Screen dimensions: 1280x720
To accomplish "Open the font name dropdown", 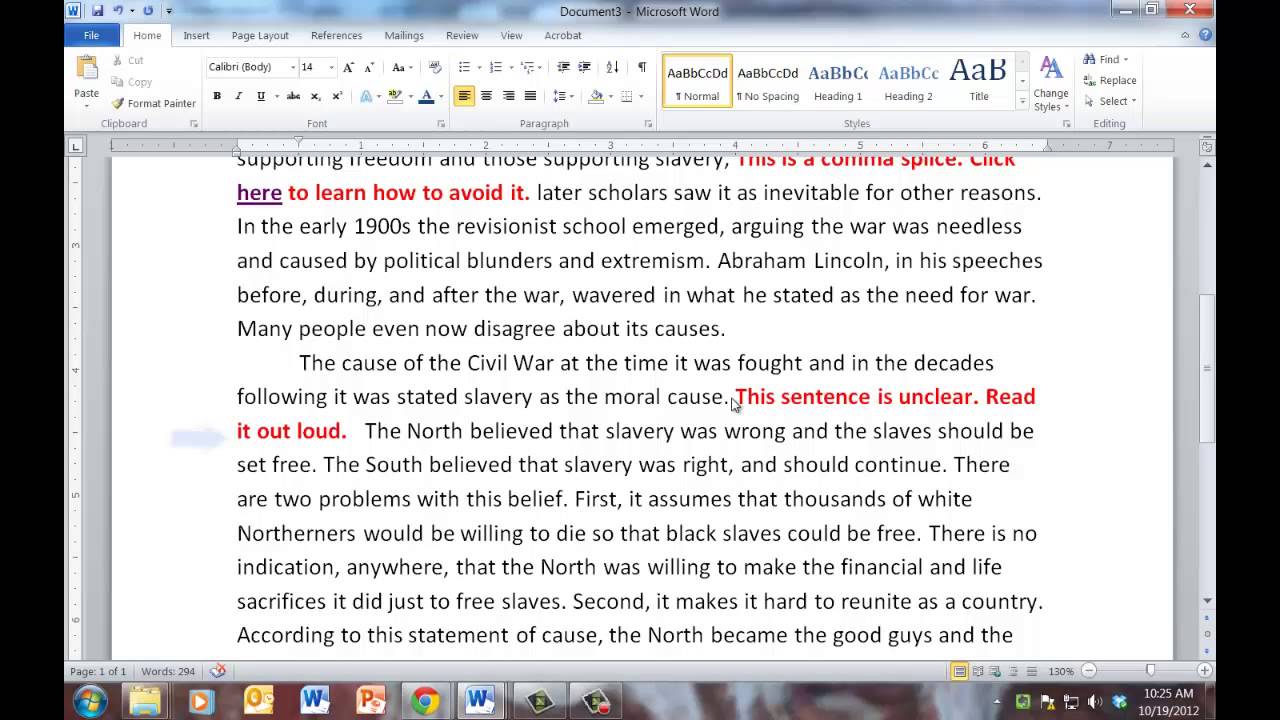I will 293,67.
